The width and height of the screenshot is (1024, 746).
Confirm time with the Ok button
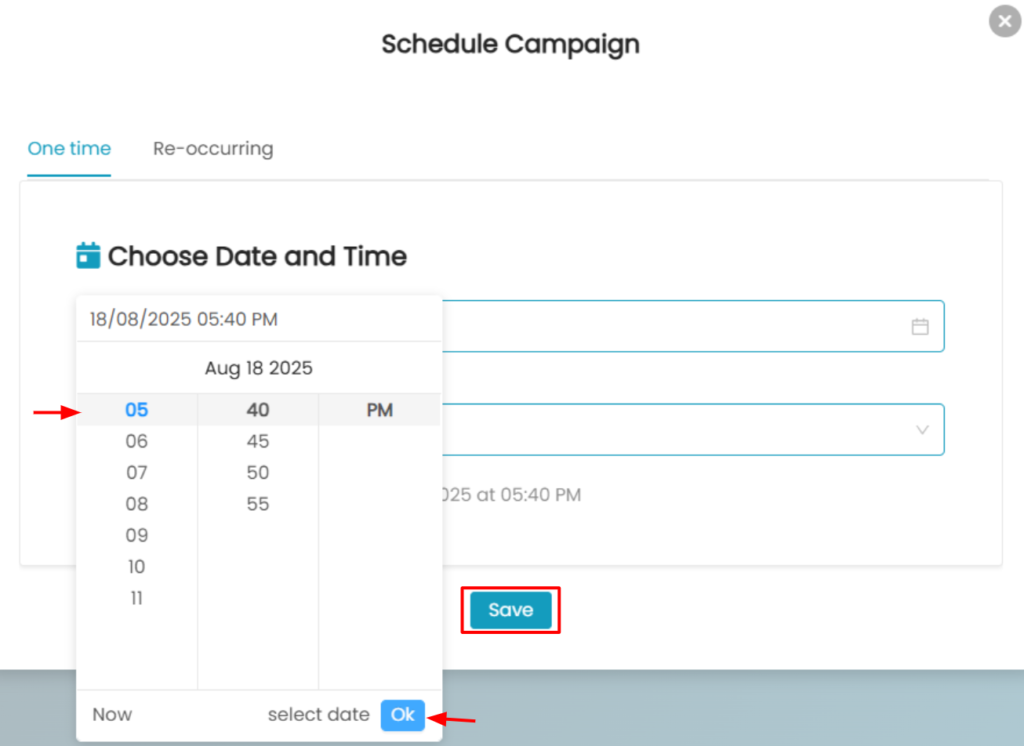point(403,714)
